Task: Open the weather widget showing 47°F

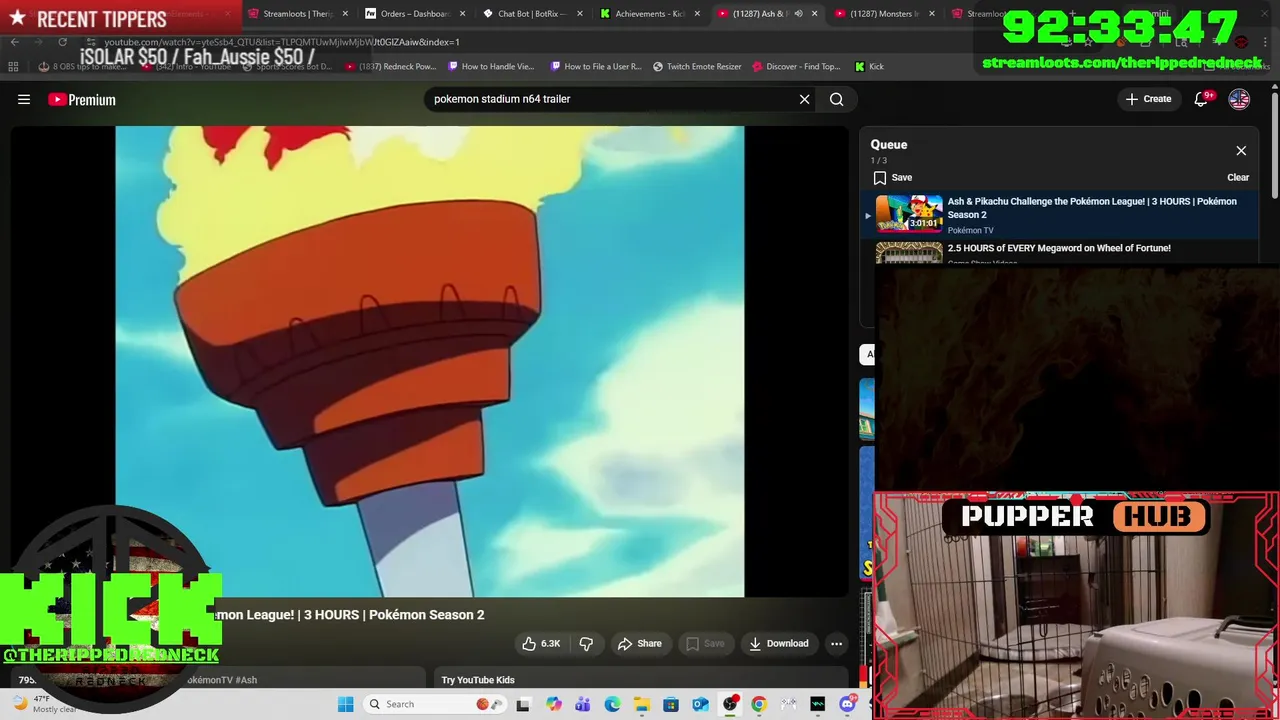Action: (46, 705)
